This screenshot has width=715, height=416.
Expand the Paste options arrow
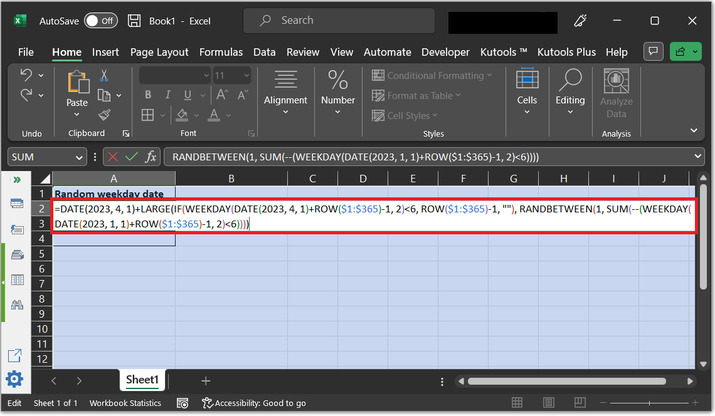[x=77, y=114]
